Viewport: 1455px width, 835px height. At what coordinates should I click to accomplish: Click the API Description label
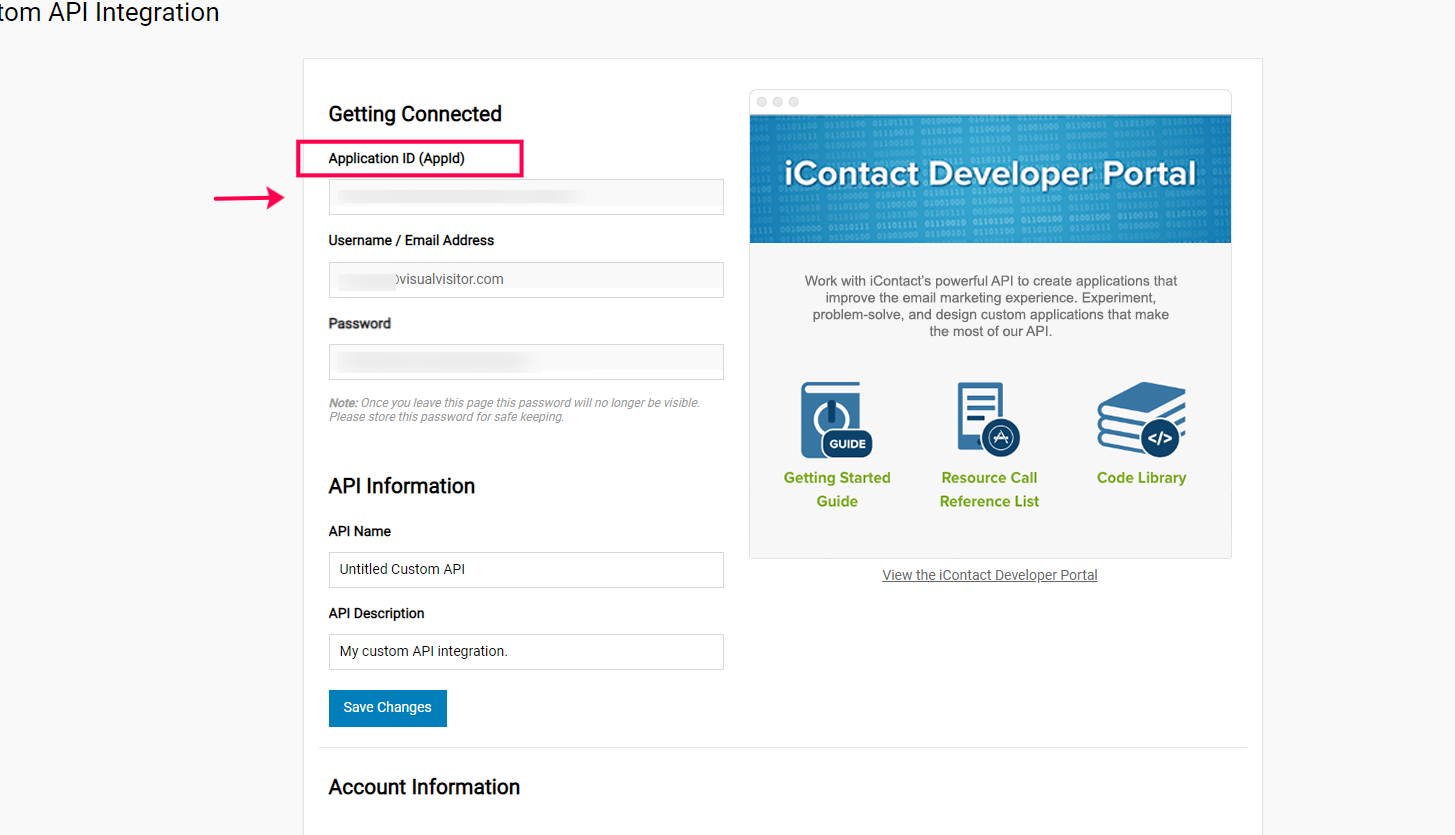coord(377,613)
